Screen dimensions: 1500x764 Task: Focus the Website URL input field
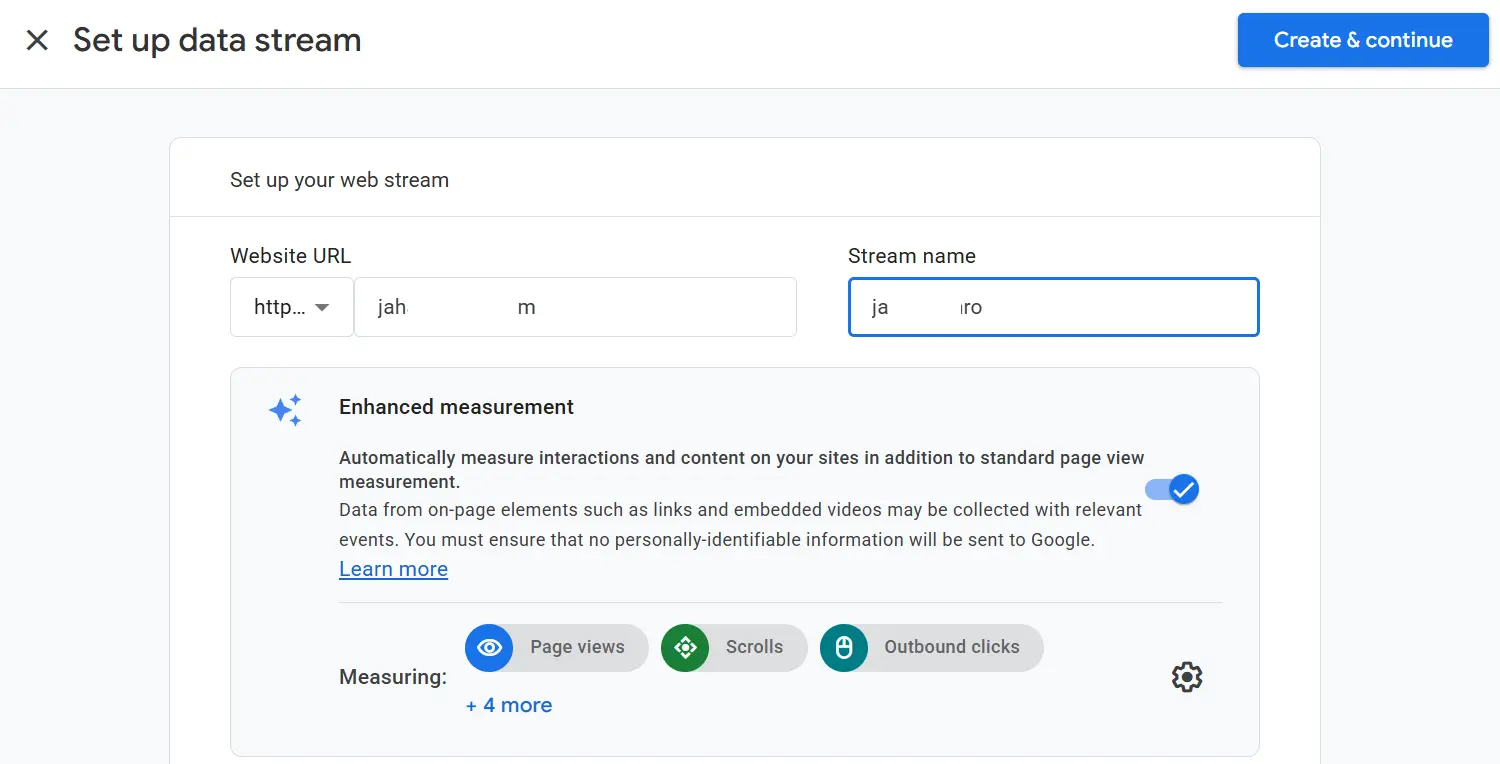[575, 307]
